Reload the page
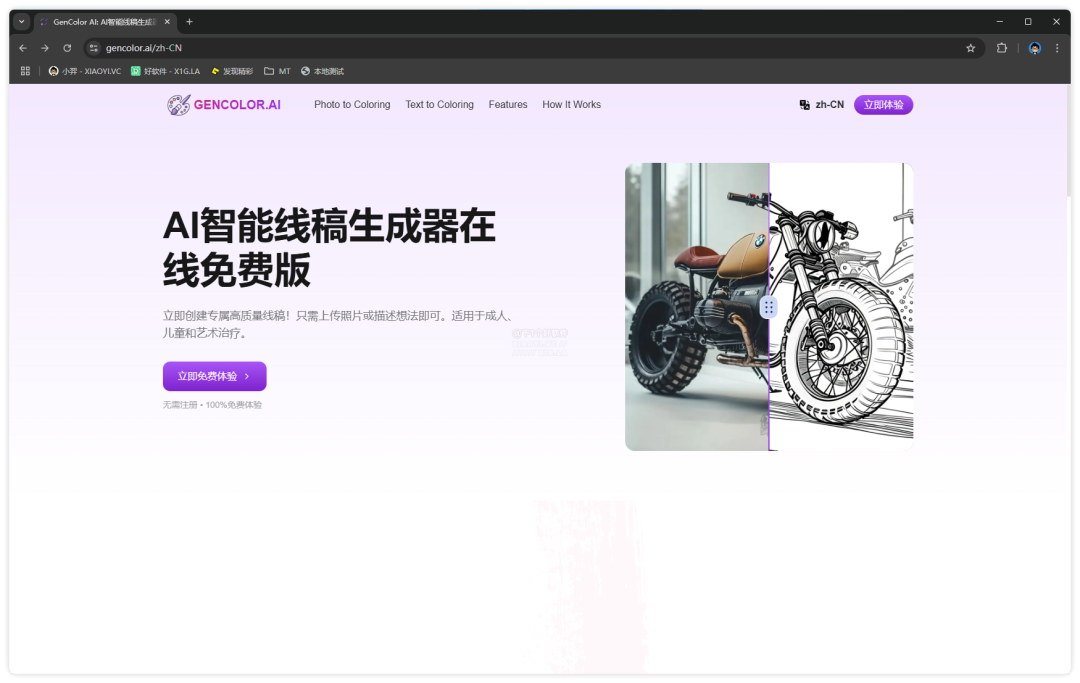 pyautogui.click(x=67, y=48)
